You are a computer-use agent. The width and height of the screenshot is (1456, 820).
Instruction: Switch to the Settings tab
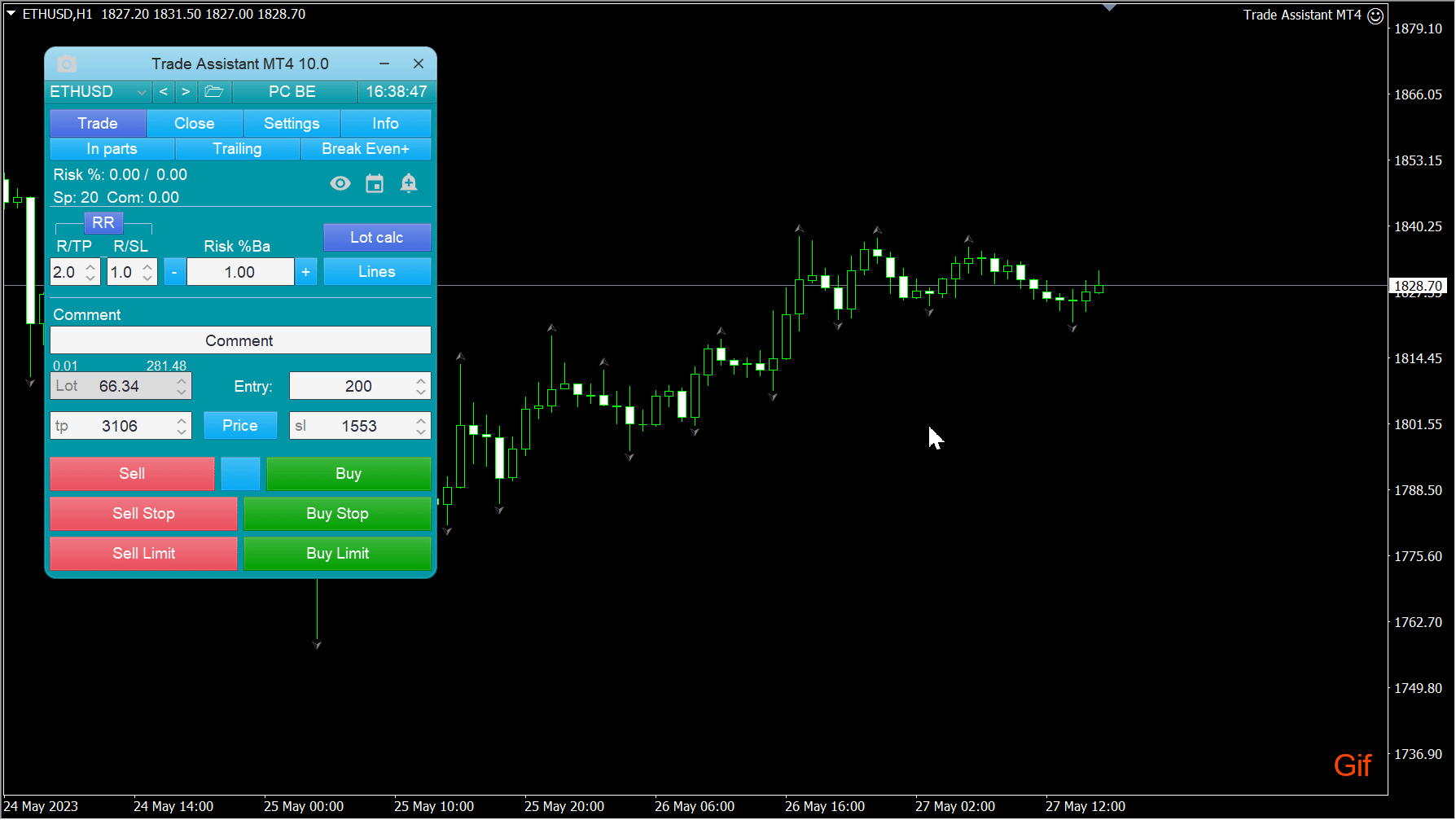click(292, 123)
